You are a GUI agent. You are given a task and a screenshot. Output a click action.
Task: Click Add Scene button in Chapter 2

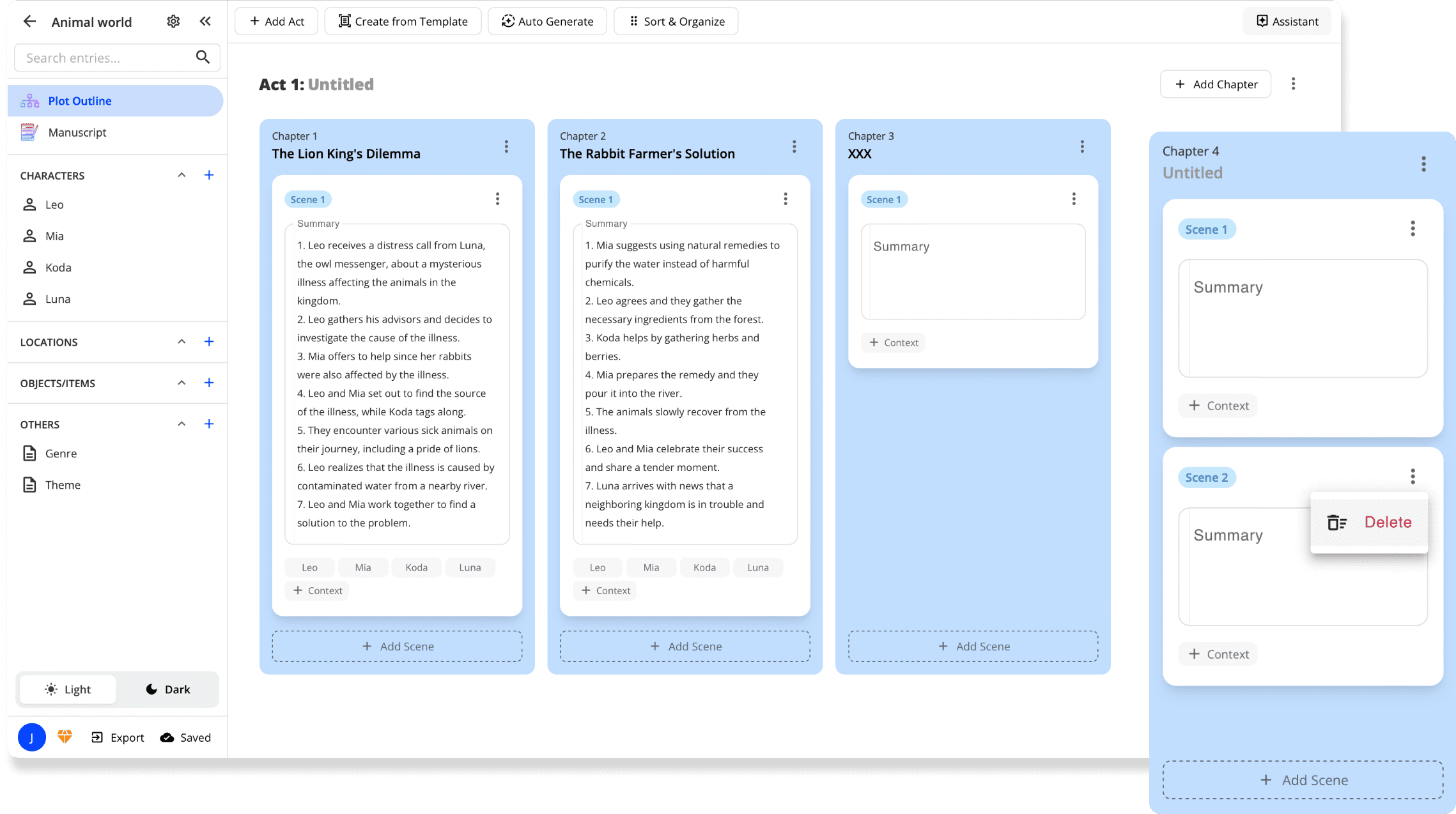tap(685, 646)
